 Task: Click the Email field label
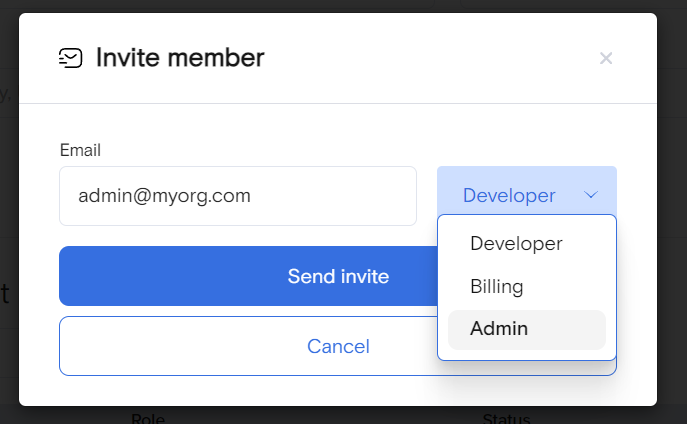pos(80,150)
